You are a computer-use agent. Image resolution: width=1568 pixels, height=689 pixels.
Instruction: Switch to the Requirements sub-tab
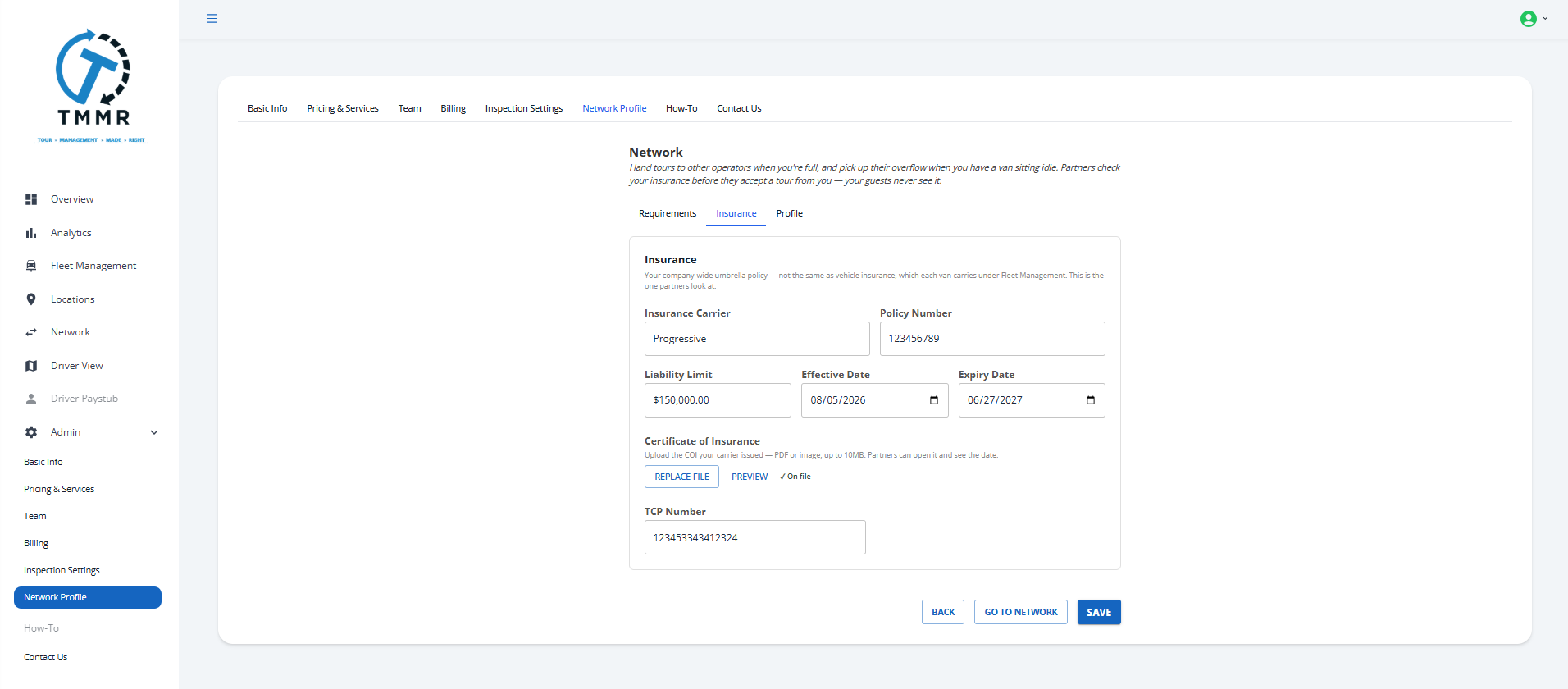click(668, 213)
